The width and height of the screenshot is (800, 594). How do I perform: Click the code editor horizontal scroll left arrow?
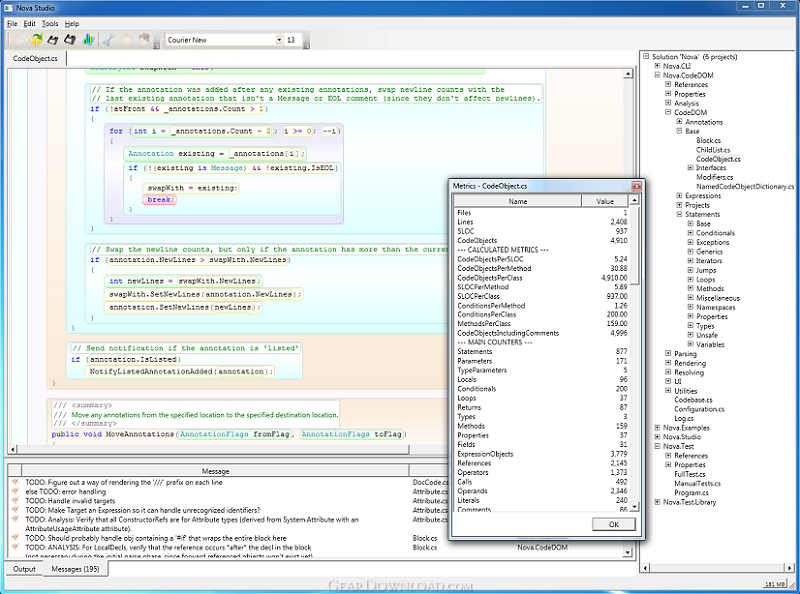pos(13,450)
